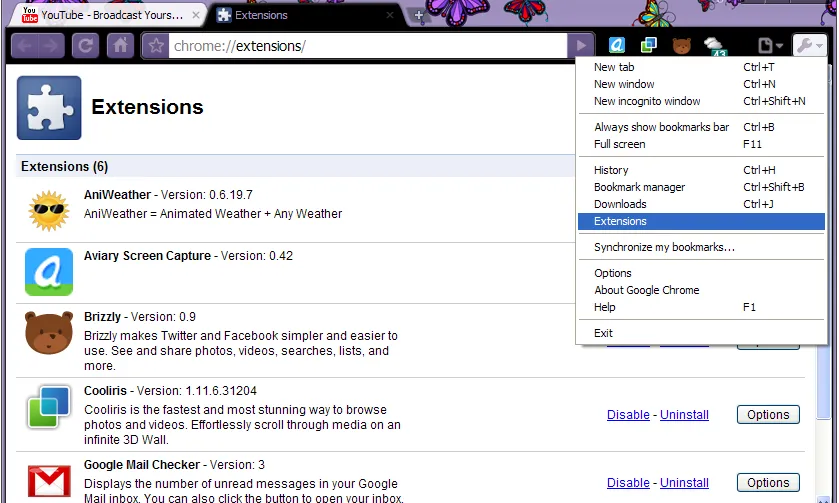Choose New incognito window
839x503 pixels.
[x=701, y=101]
